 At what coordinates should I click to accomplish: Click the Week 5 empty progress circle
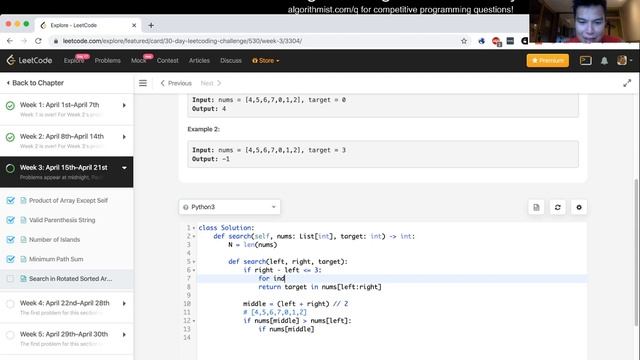[x=10, y=335]
